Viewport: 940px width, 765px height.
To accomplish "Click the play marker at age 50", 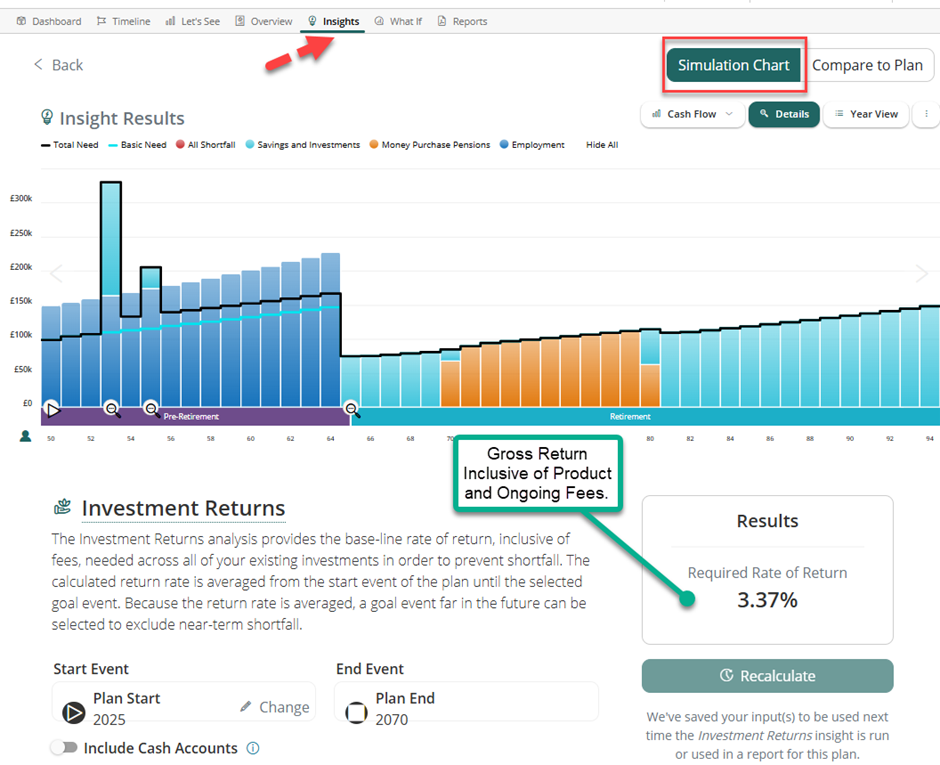I will click(53, 409).
